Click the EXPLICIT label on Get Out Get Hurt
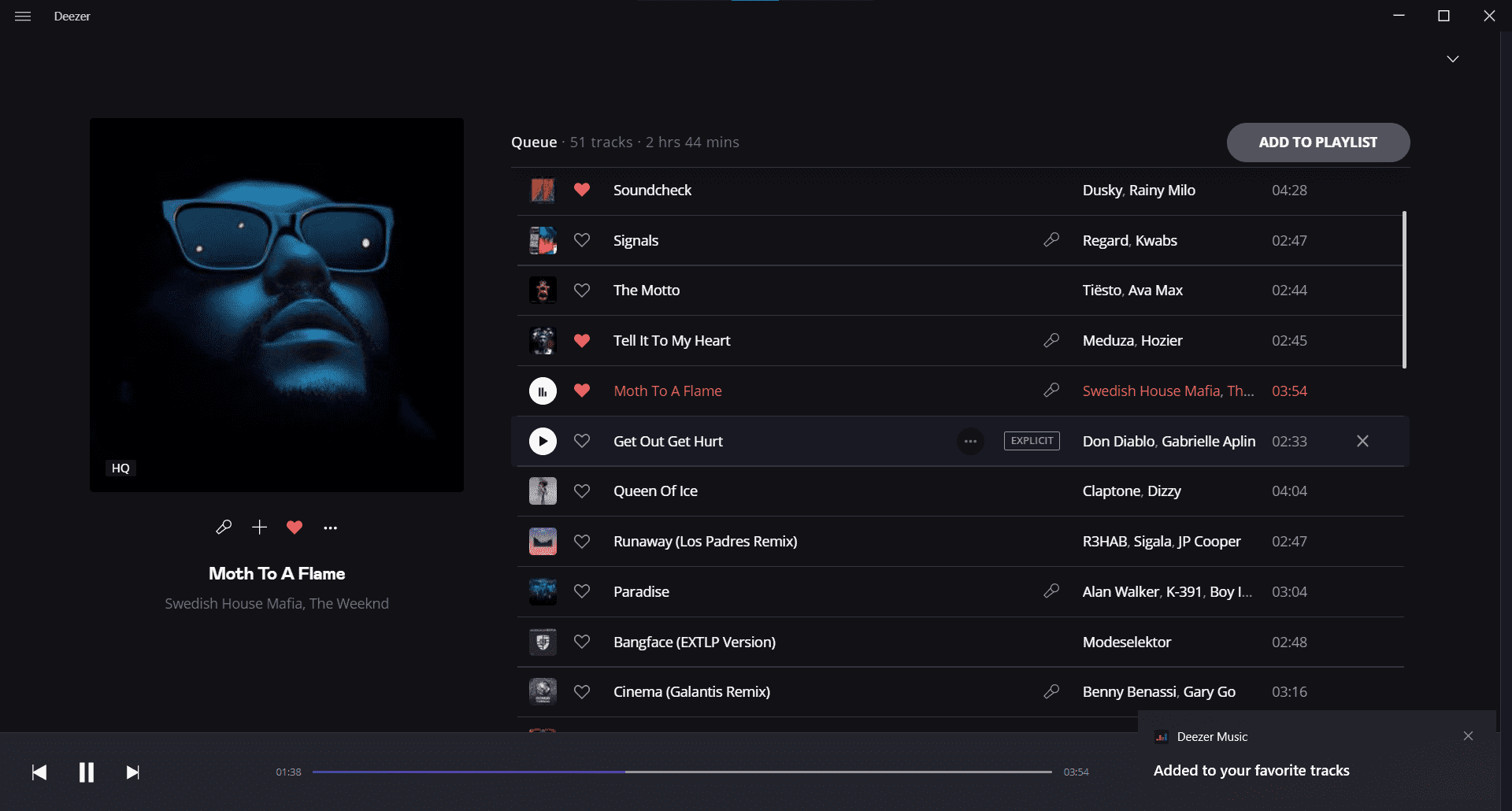 click(x=1032, y=441)
